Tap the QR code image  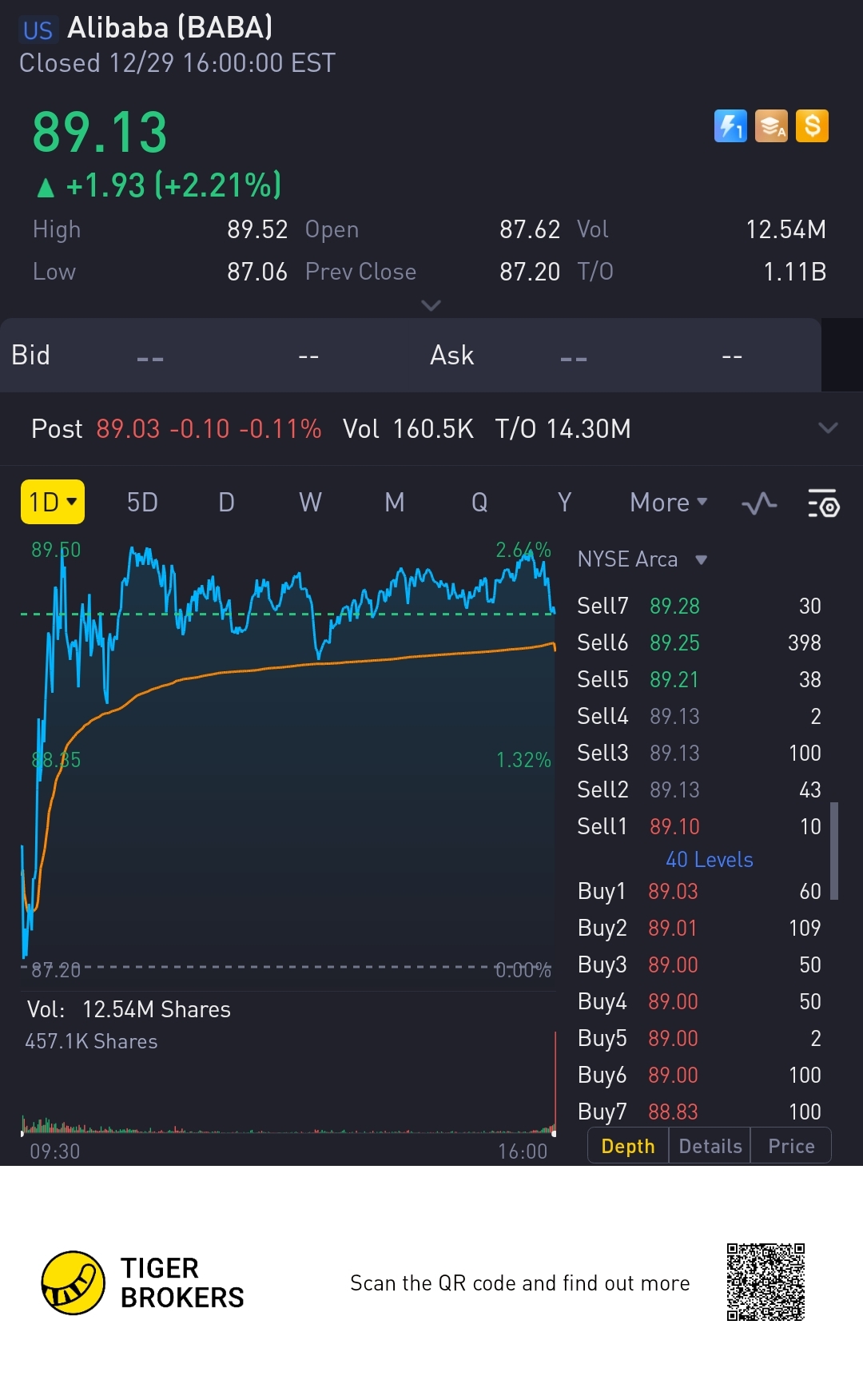click(766, 1282)
